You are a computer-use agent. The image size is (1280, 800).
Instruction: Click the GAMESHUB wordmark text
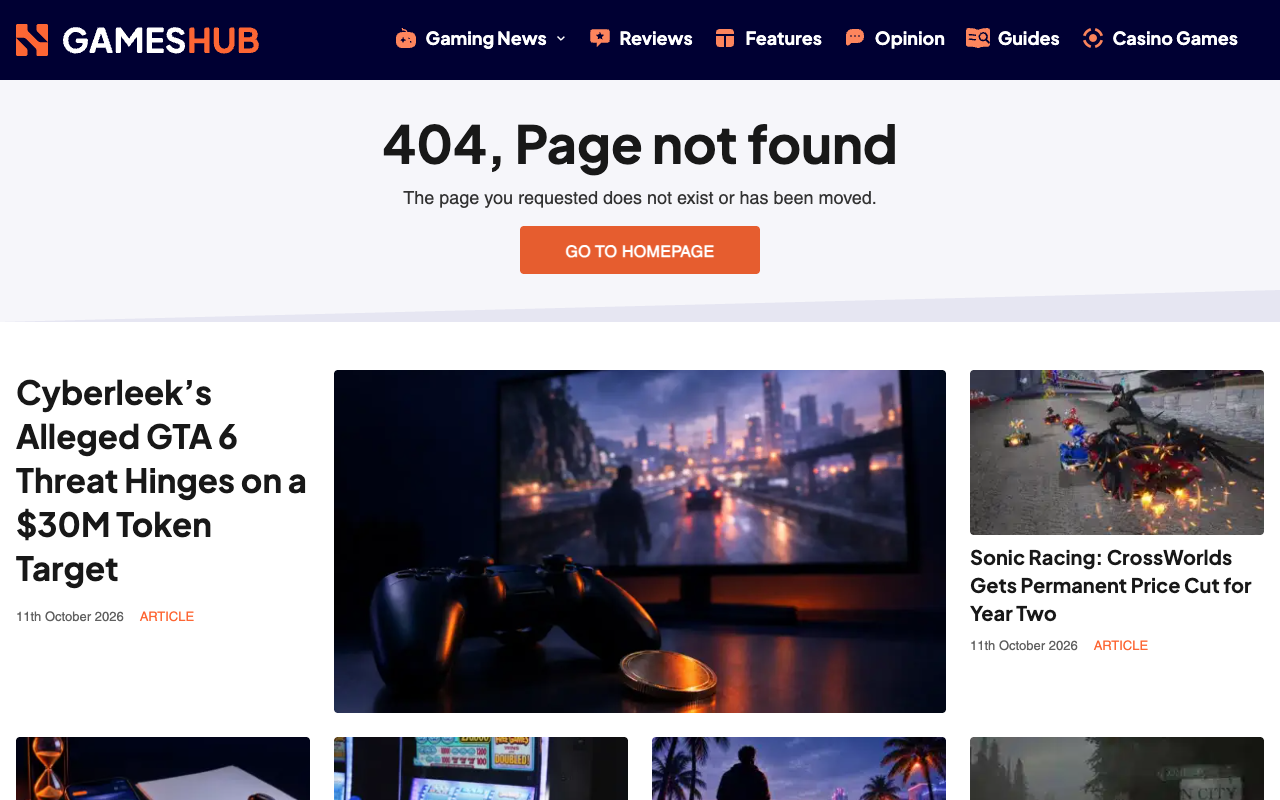click(x=161, y=40)
